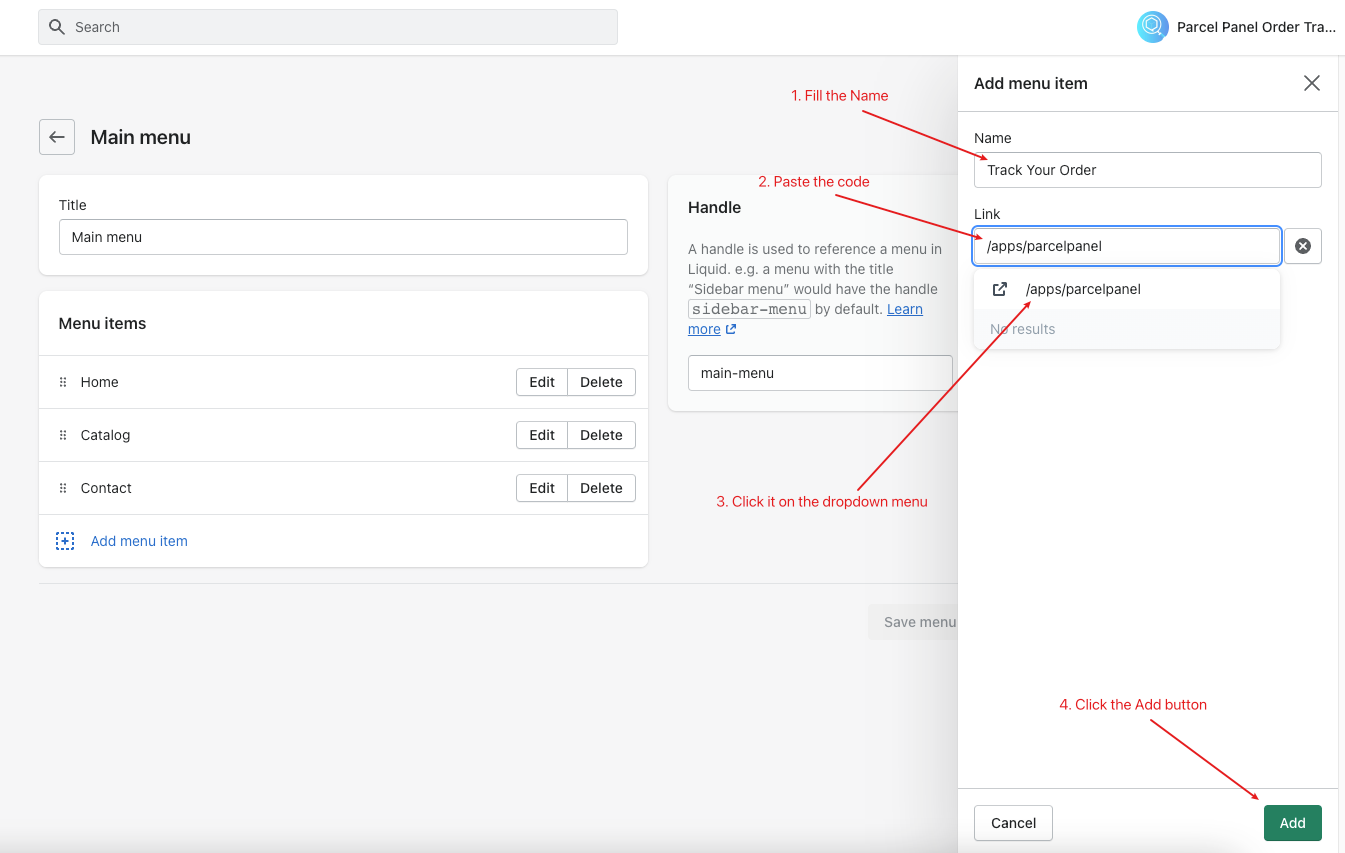Grab the drag handle for Home

pyautogui.click(x=63, y=382)
